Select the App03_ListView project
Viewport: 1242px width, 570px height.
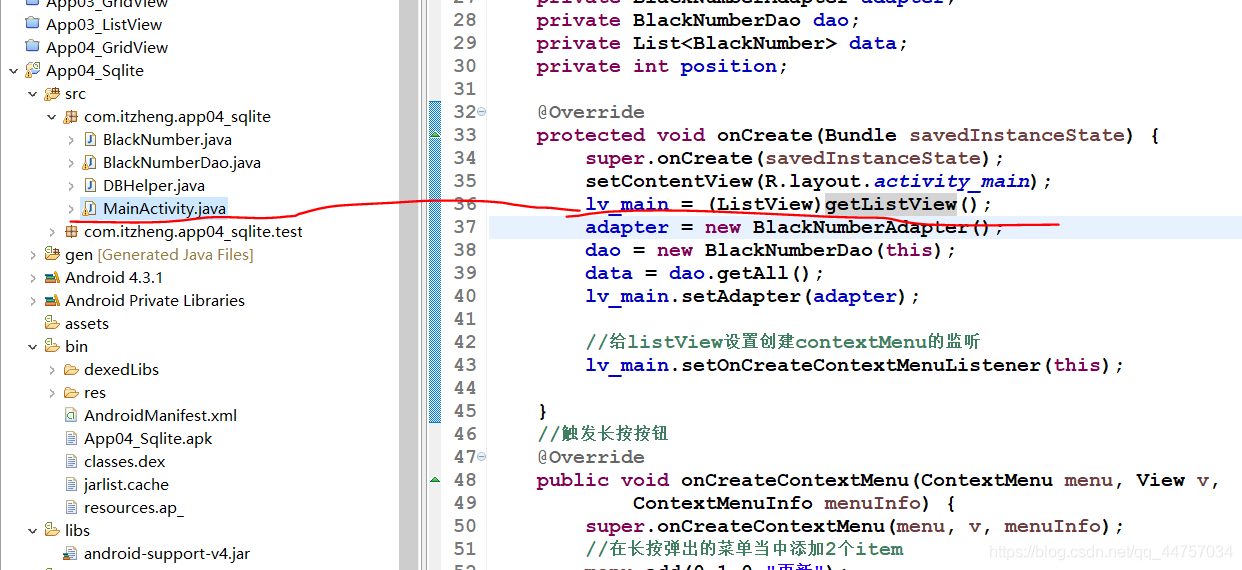click(104, 24)
